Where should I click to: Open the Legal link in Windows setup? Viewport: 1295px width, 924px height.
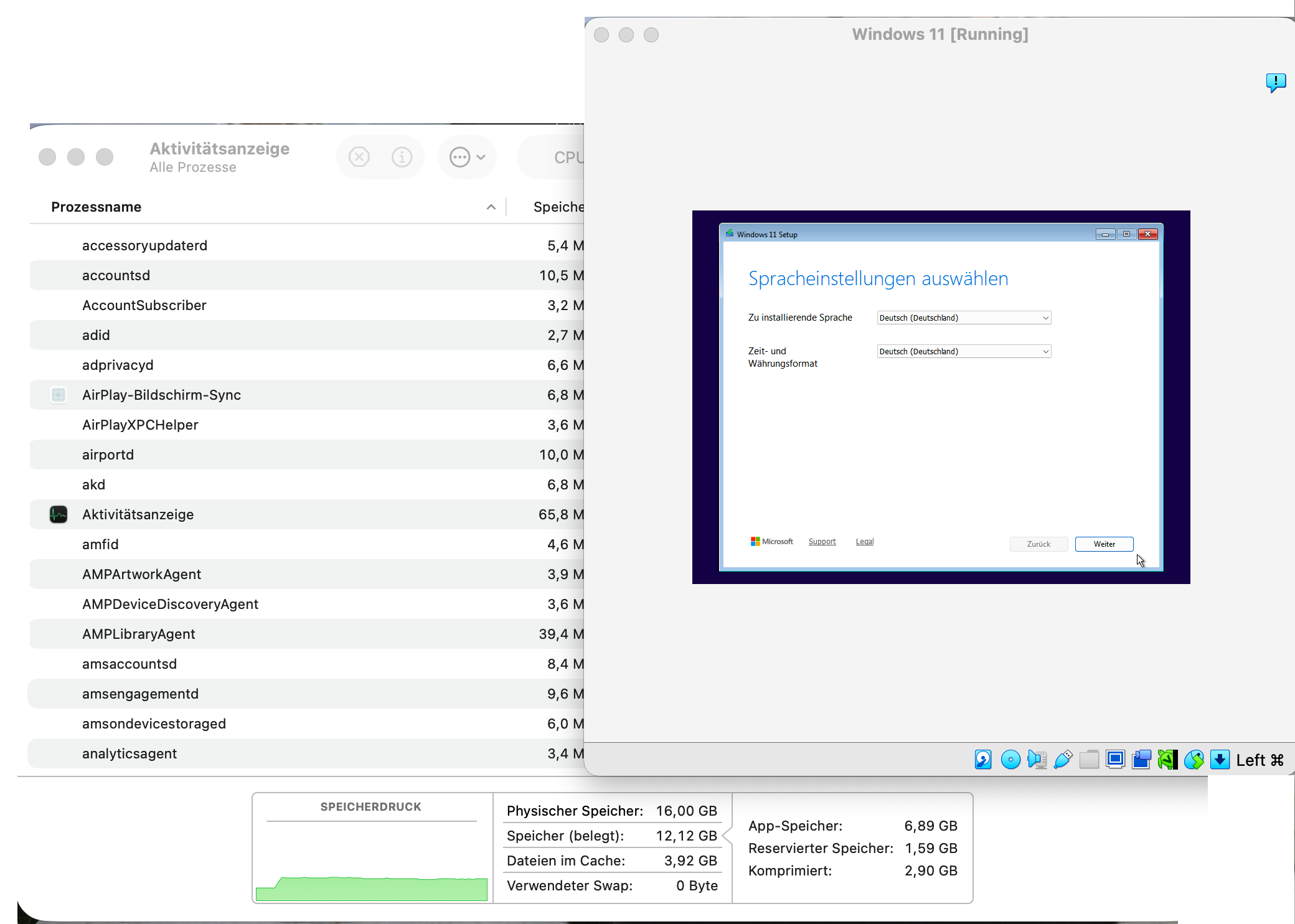click(x=865, y=542)
